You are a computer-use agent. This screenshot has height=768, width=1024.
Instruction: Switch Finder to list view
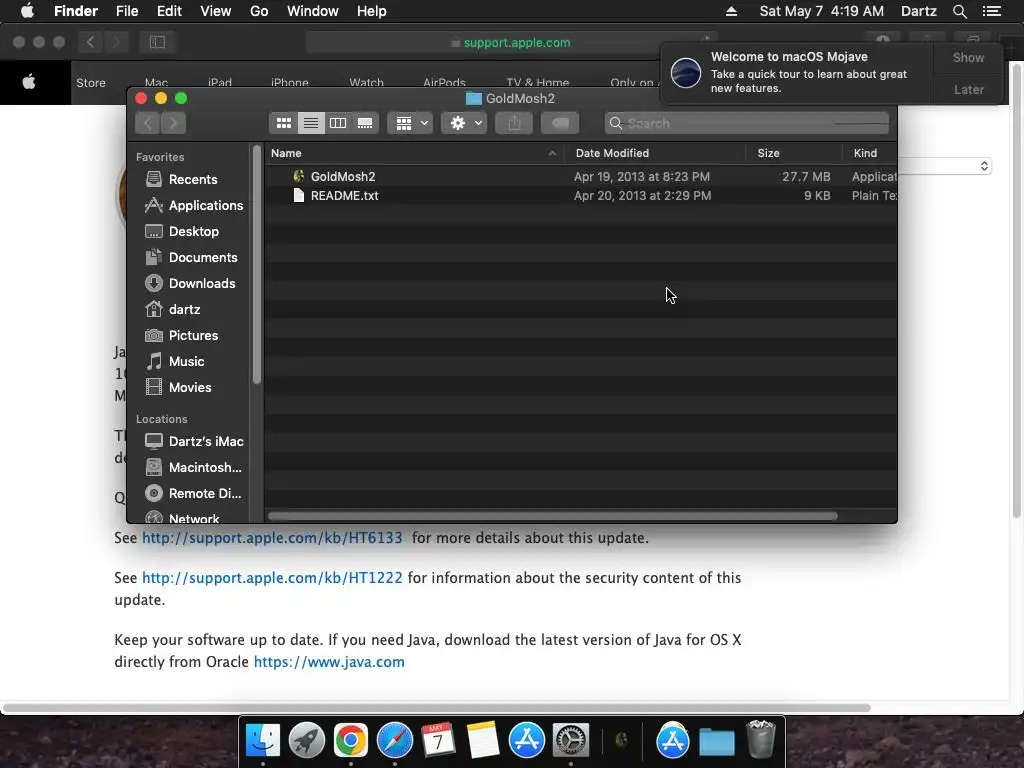(311, 123)
